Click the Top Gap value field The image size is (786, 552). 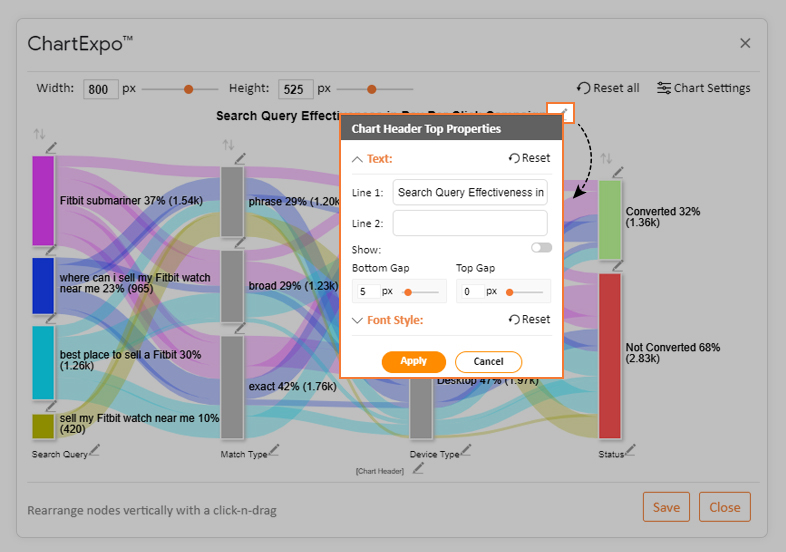click(x=473, y=291)
